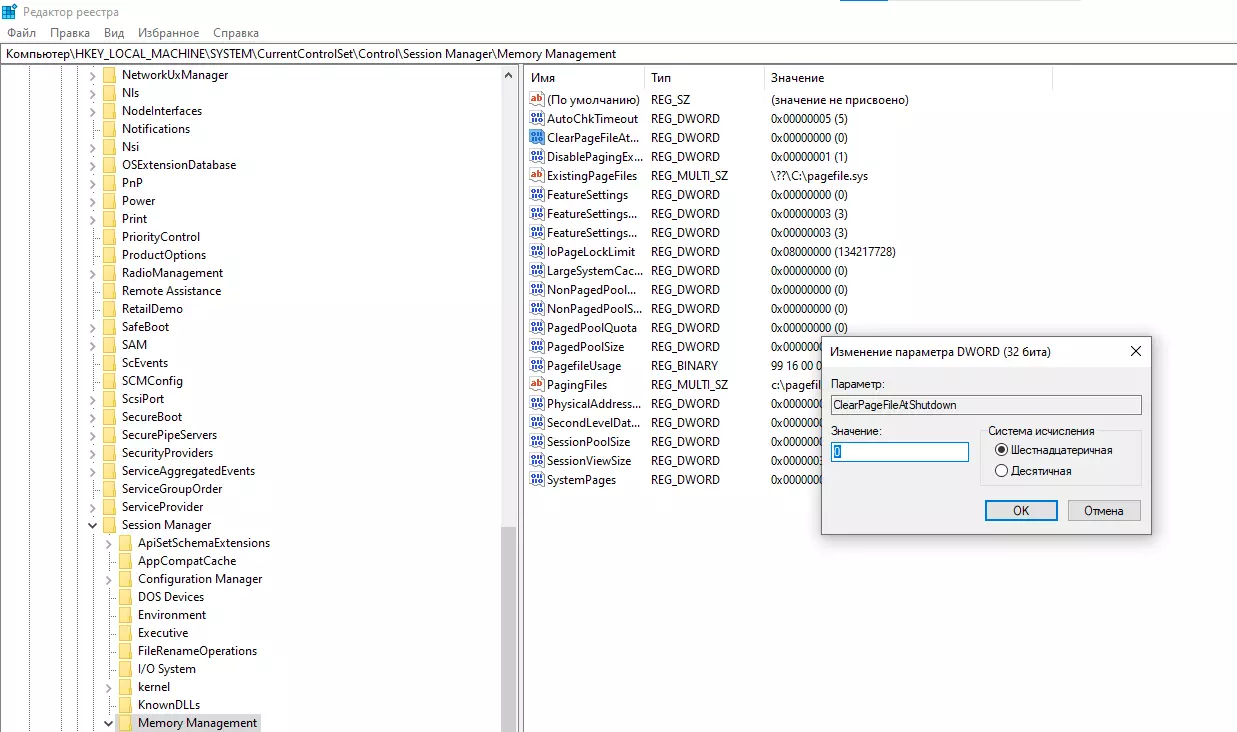Click the PagedPoolQuota value icon
Image resolution: width=1237 pixels, height=732 pixels.
click(x=536, y=328)
